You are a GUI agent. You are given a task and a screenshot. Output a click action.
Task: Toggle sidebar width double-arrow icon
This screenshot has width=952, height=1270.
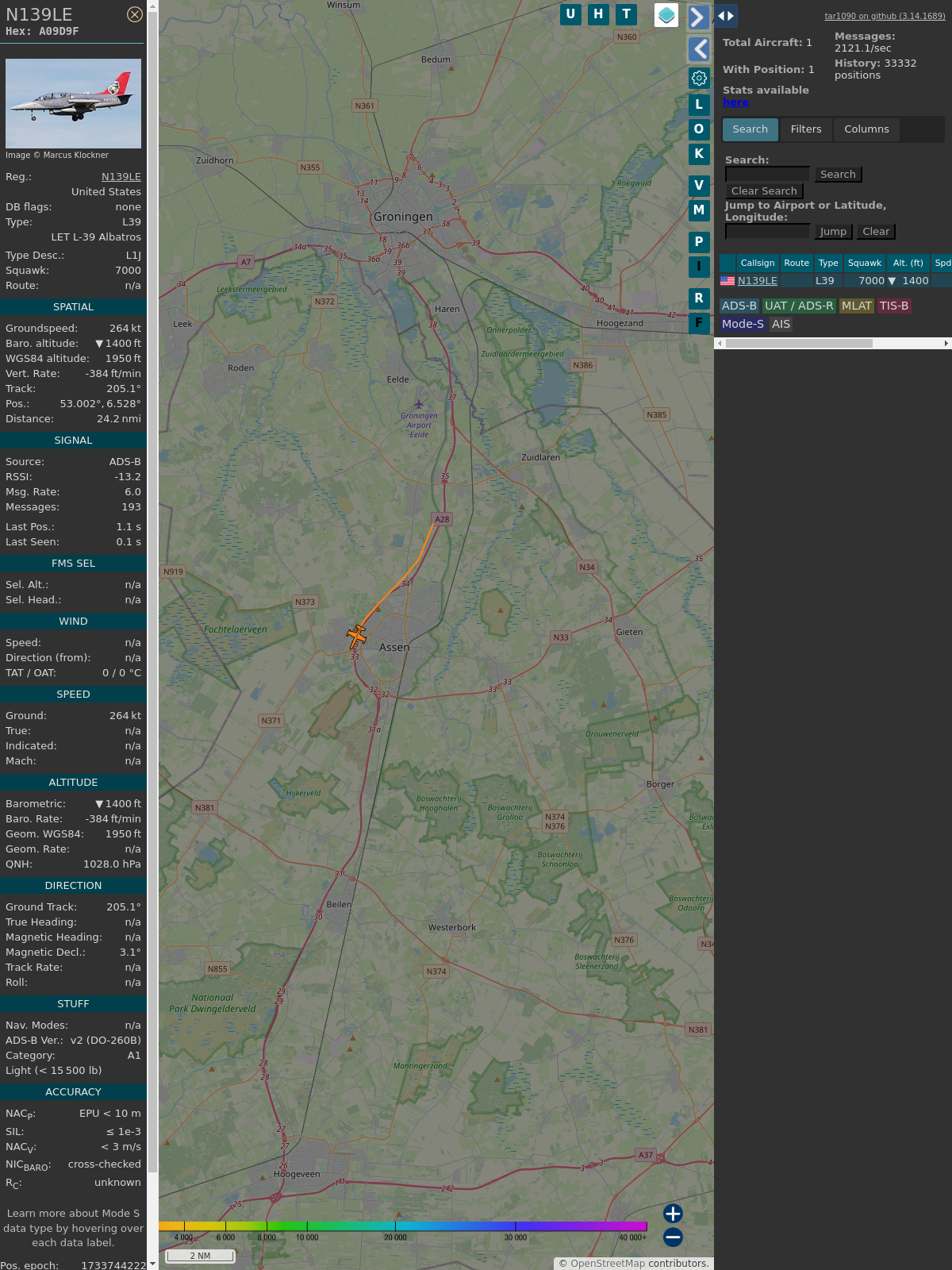[x=725, y=16]
